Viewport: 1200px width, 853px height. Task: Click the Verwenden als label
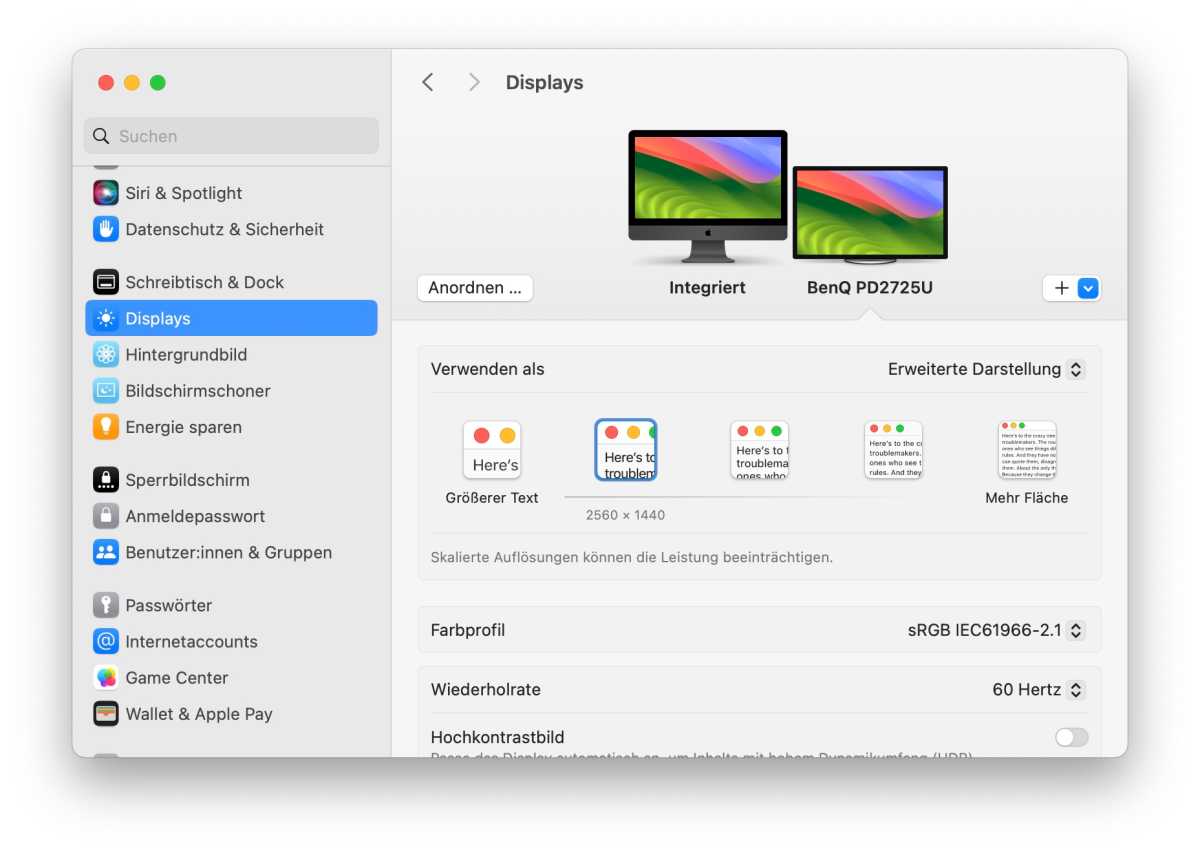(x=488, y=369)
